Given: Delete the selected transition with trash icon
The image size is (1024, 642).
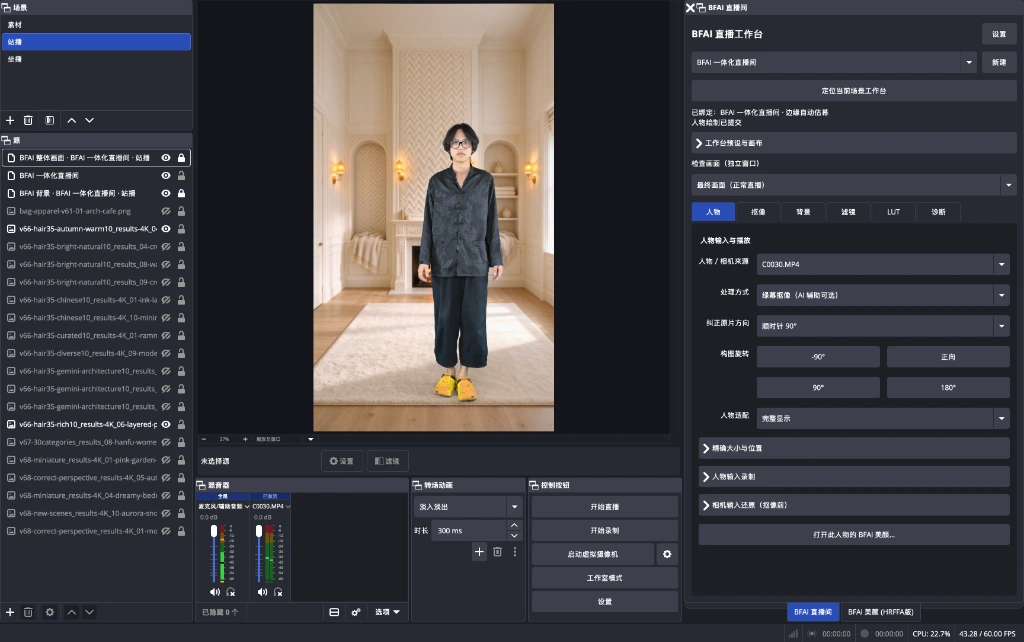Looking at the screenshot, I should (498, 552).
